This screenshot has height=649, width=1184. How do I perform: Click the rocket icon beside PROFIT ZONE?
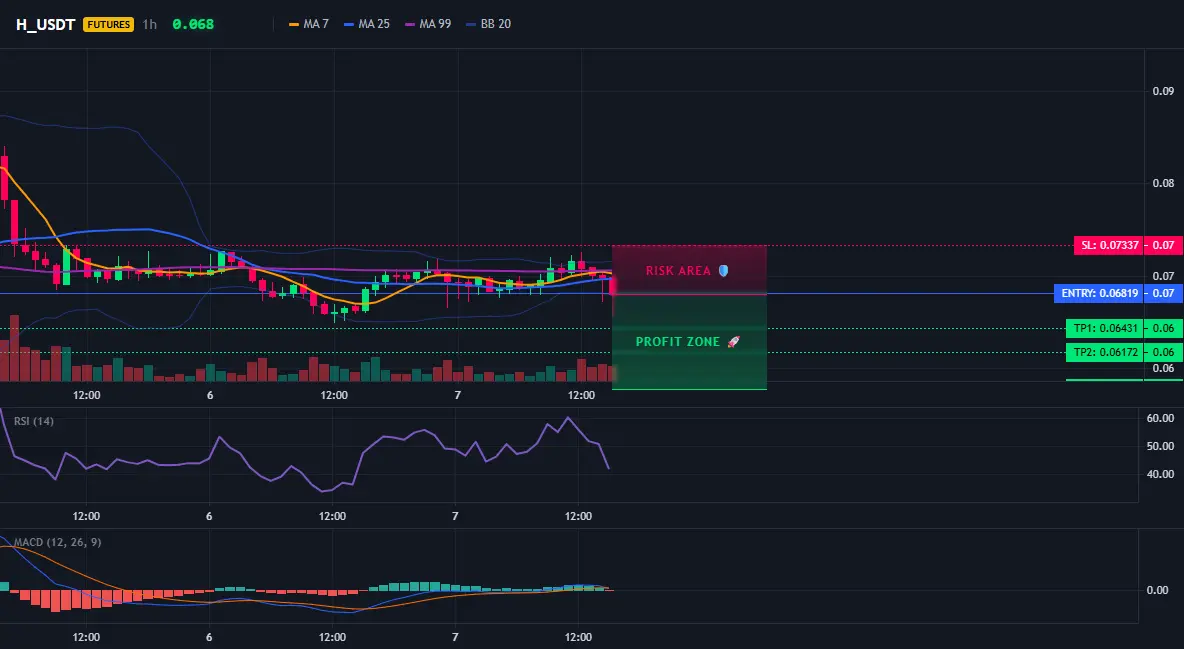733,341
